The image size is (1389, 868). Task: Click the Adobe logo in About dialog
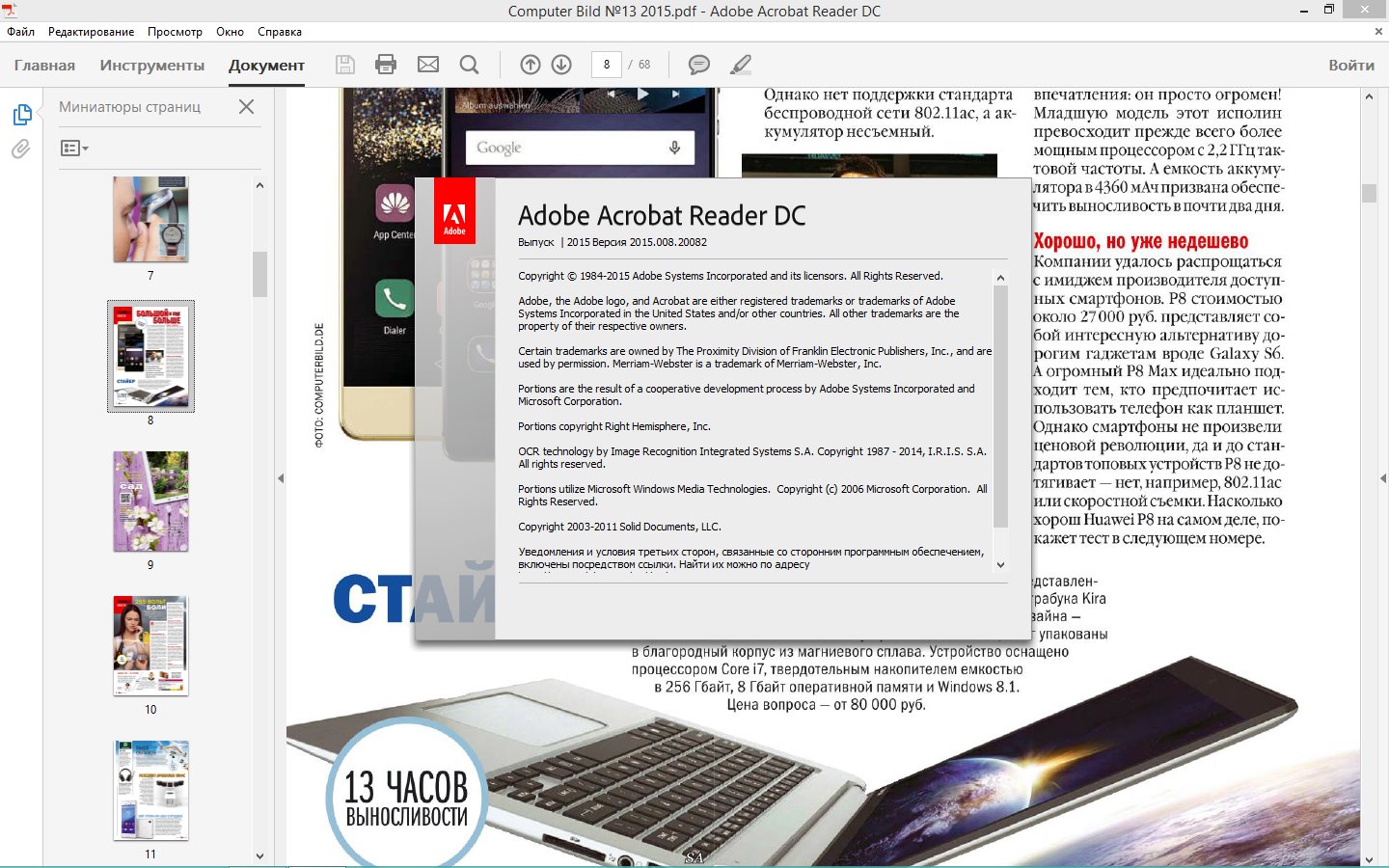(454, 210)
